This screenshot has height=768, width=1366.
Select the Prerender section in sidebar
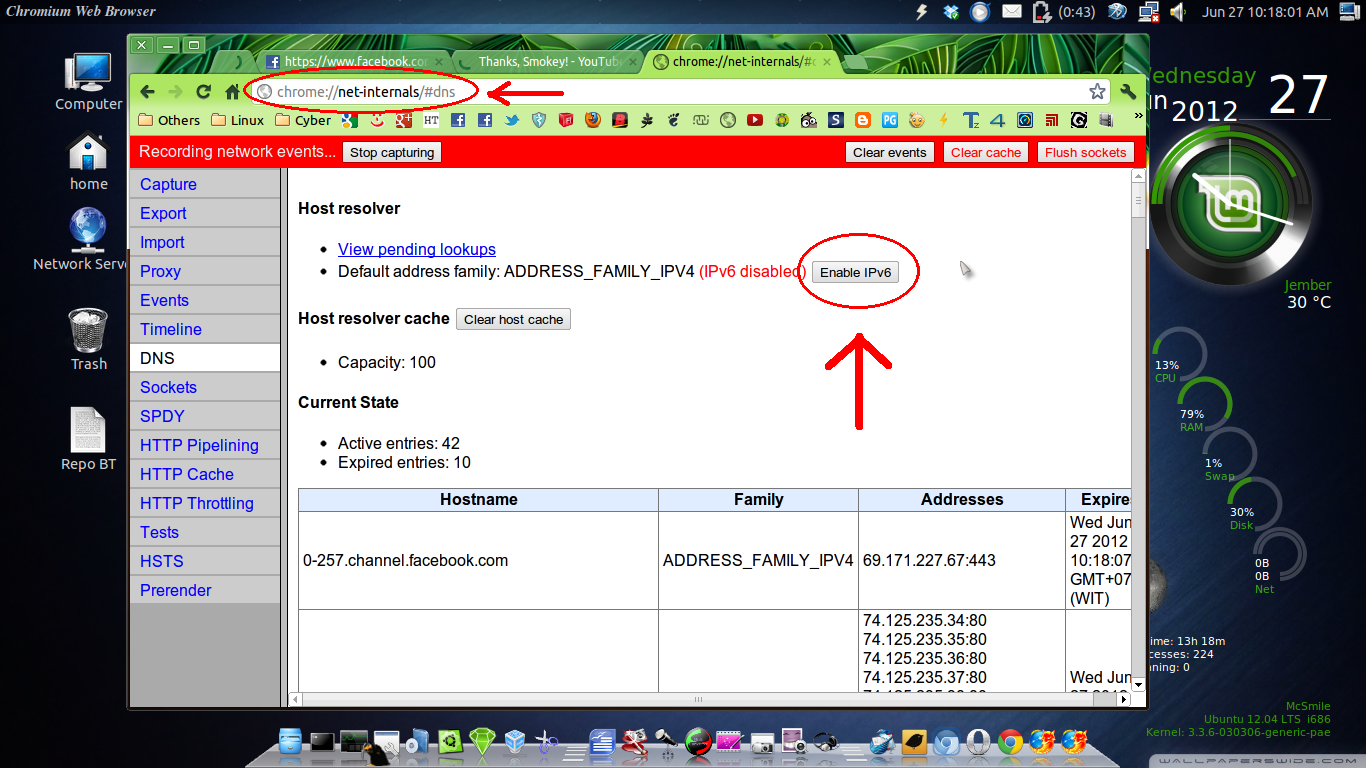coord(205,590)
